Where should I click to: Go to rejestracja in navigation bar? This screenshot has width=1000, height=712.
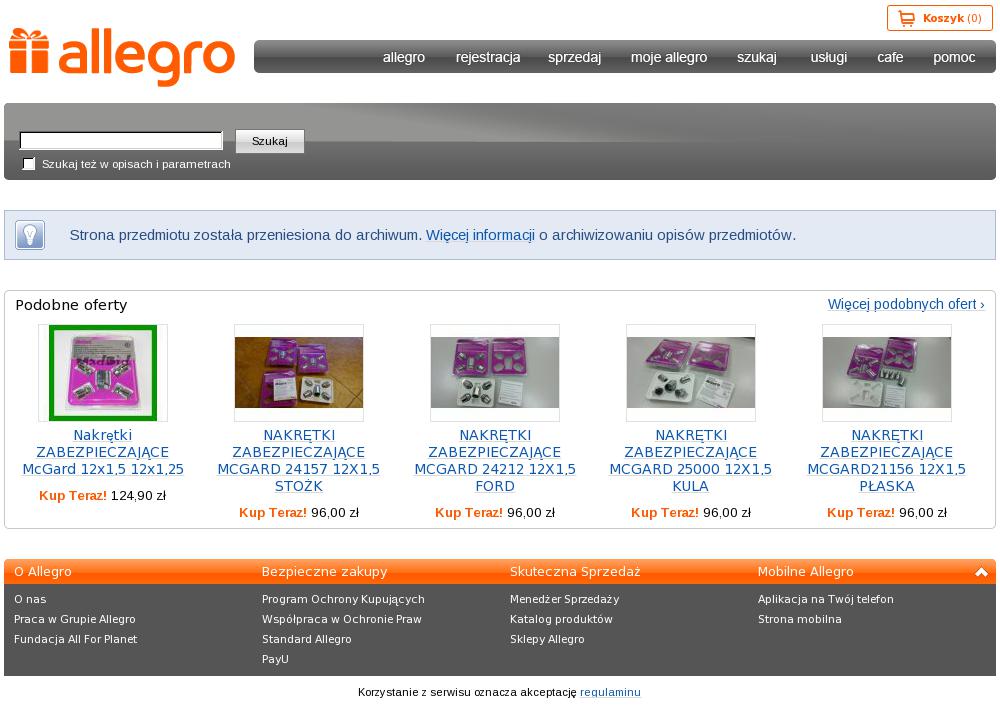click(x=488, y=57)
